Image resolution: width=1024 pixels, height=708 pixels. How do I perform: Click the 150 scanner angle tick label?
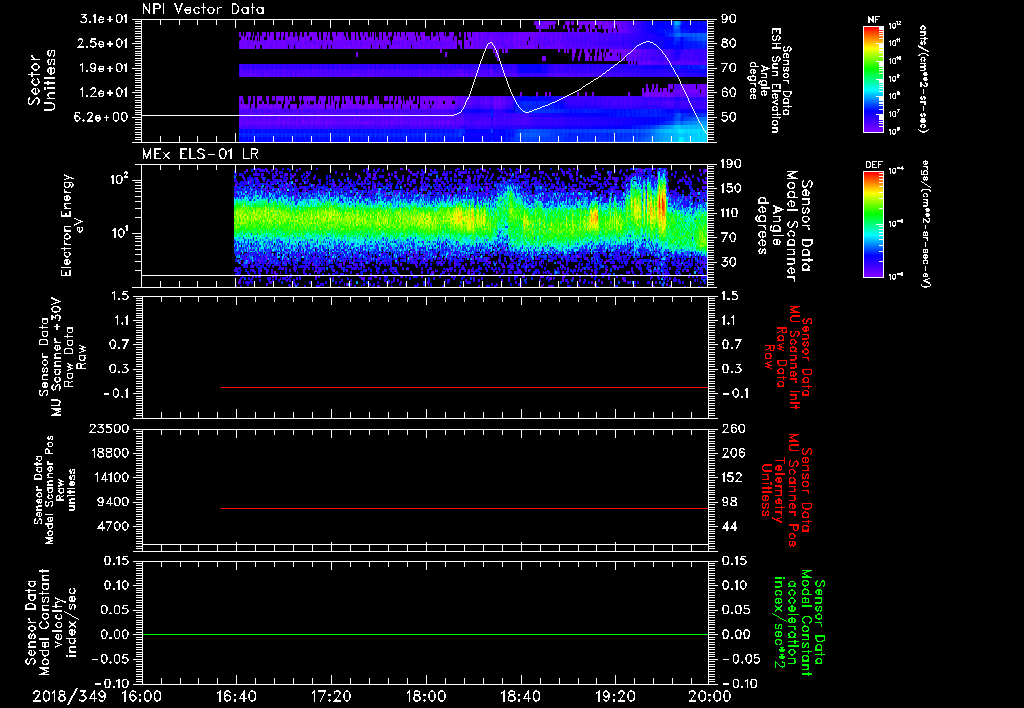click(x=730, y=189)
